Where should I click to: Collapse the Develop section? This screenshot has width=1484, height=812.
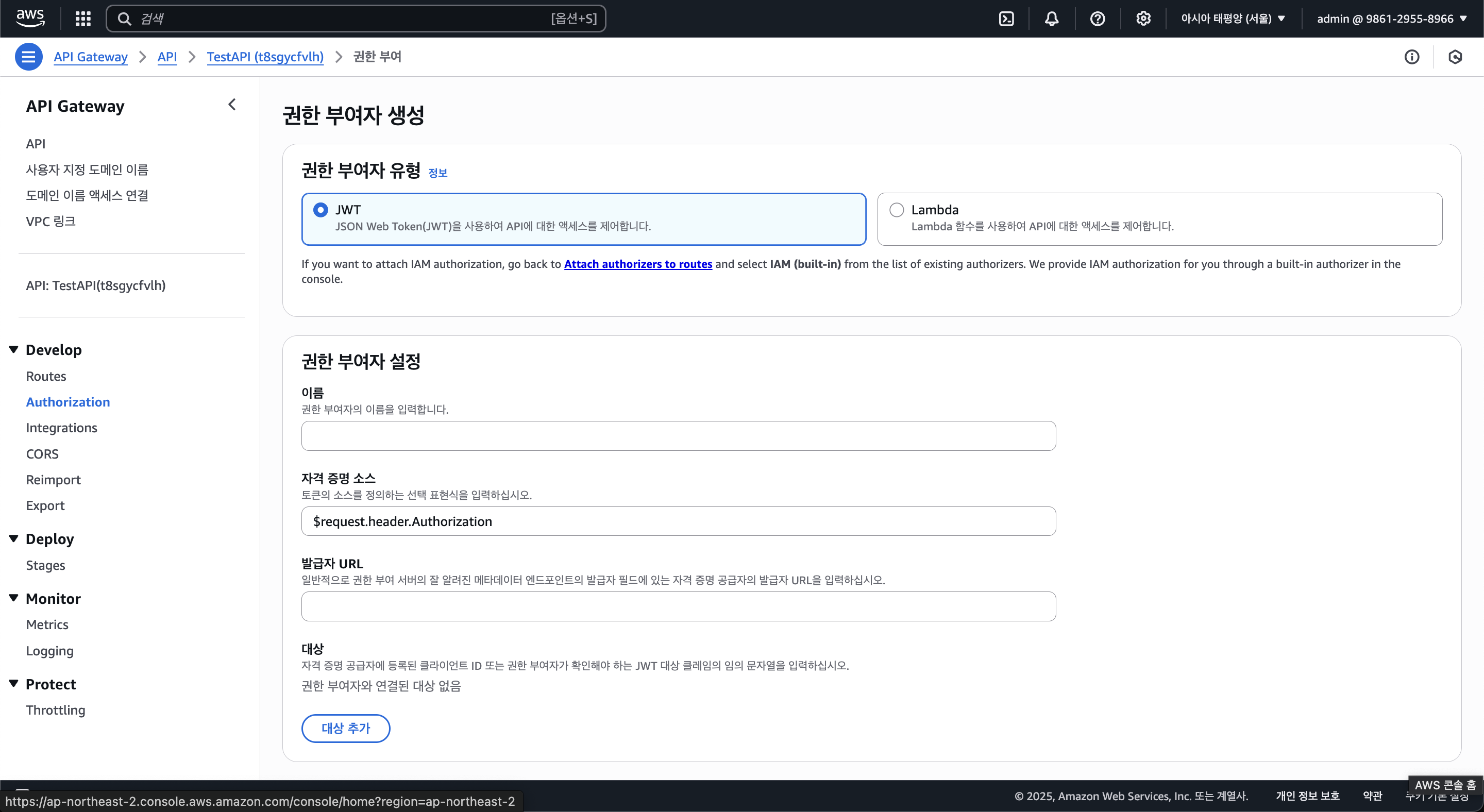coord(14,349)
